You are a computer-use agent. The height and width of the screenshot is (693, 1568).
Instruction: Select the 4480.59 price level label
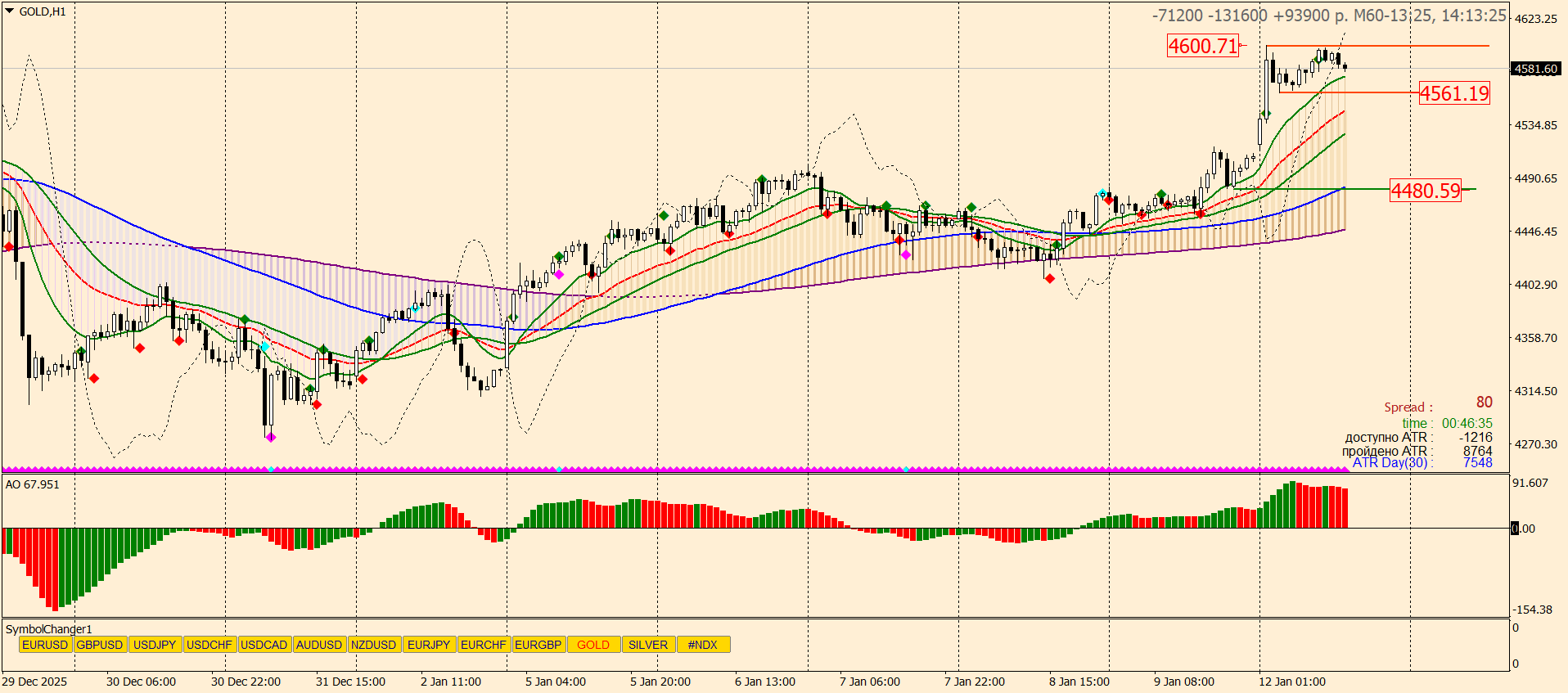1426,191
